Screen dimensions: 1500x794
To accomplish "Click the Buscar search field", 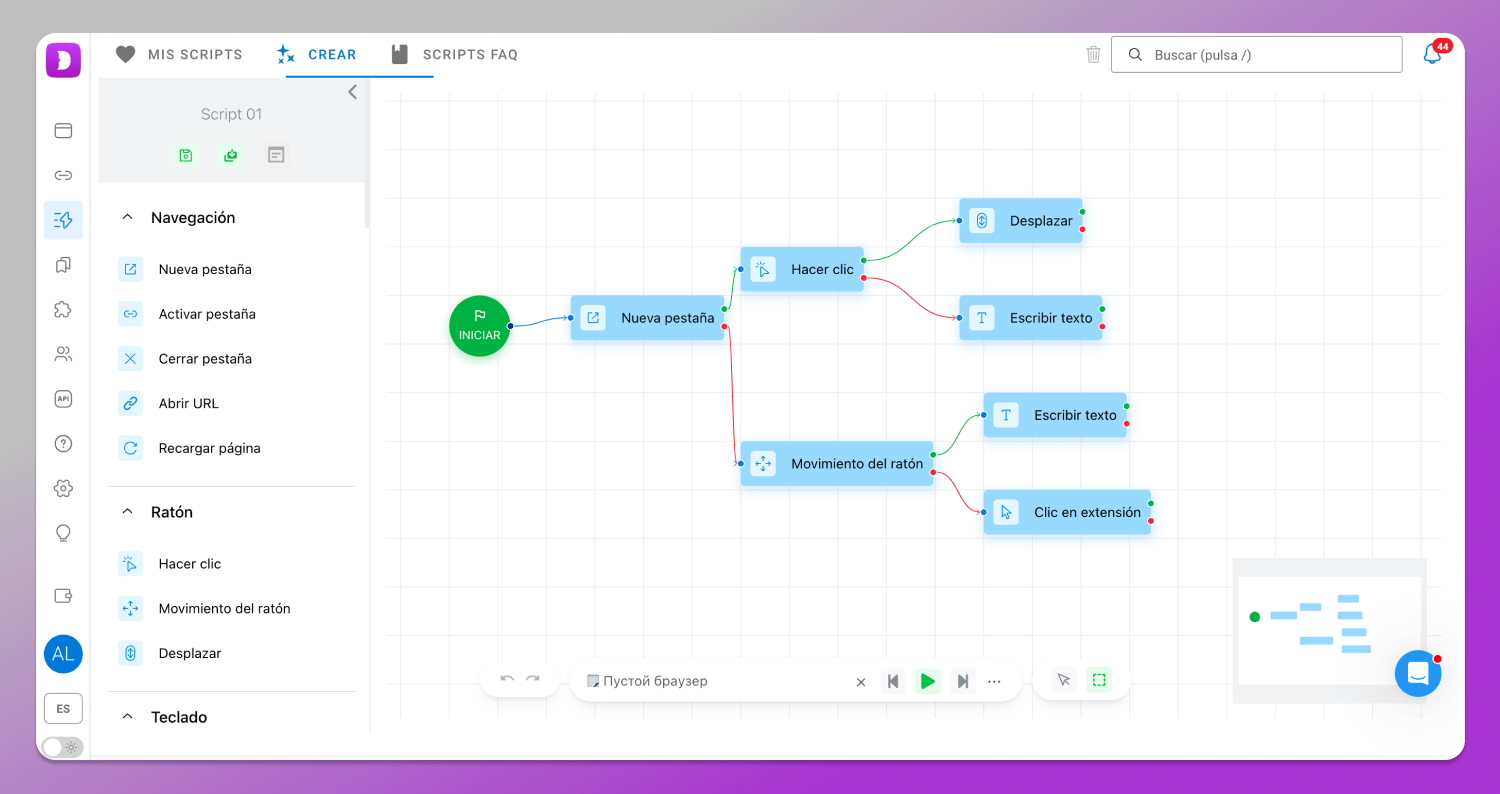I will tap(1256, 55).
